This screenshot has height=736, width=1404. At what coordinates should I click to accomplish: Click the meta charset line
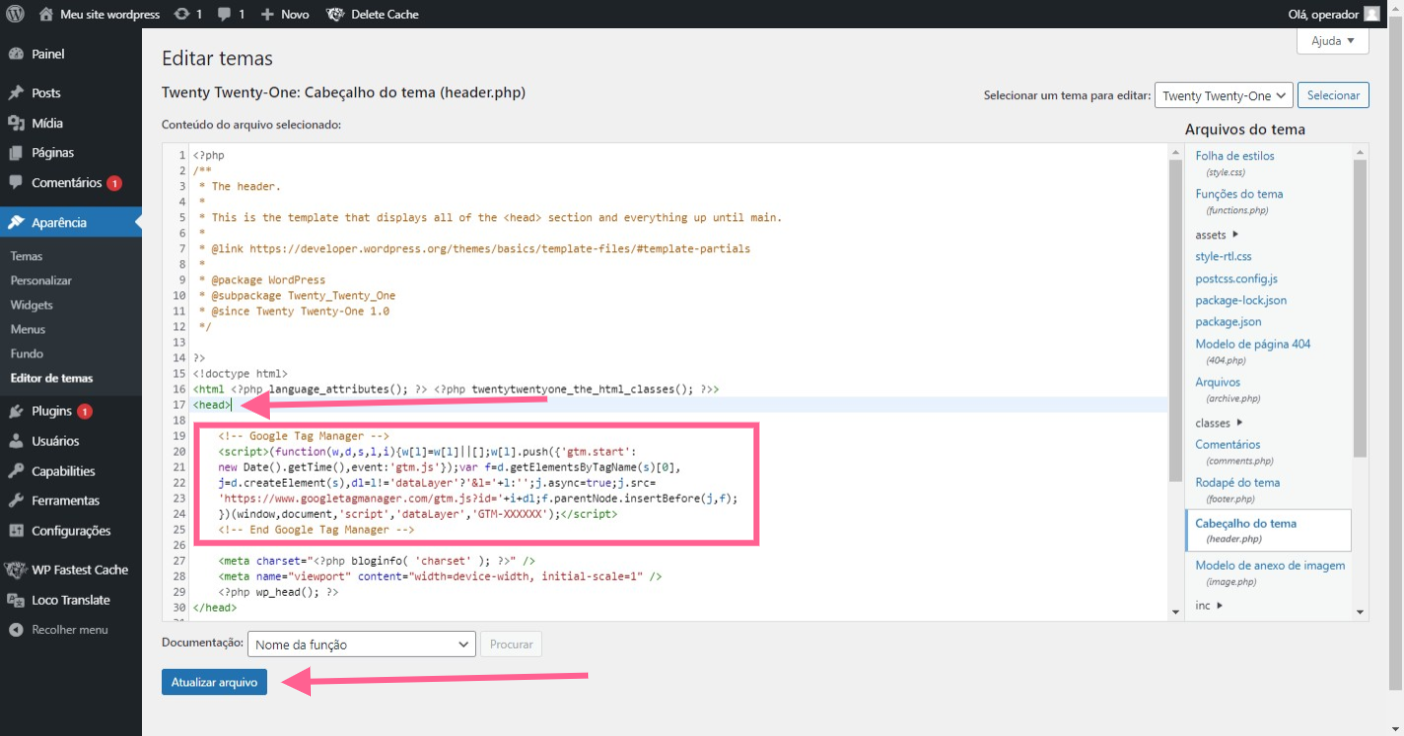[x=377, y=561]
